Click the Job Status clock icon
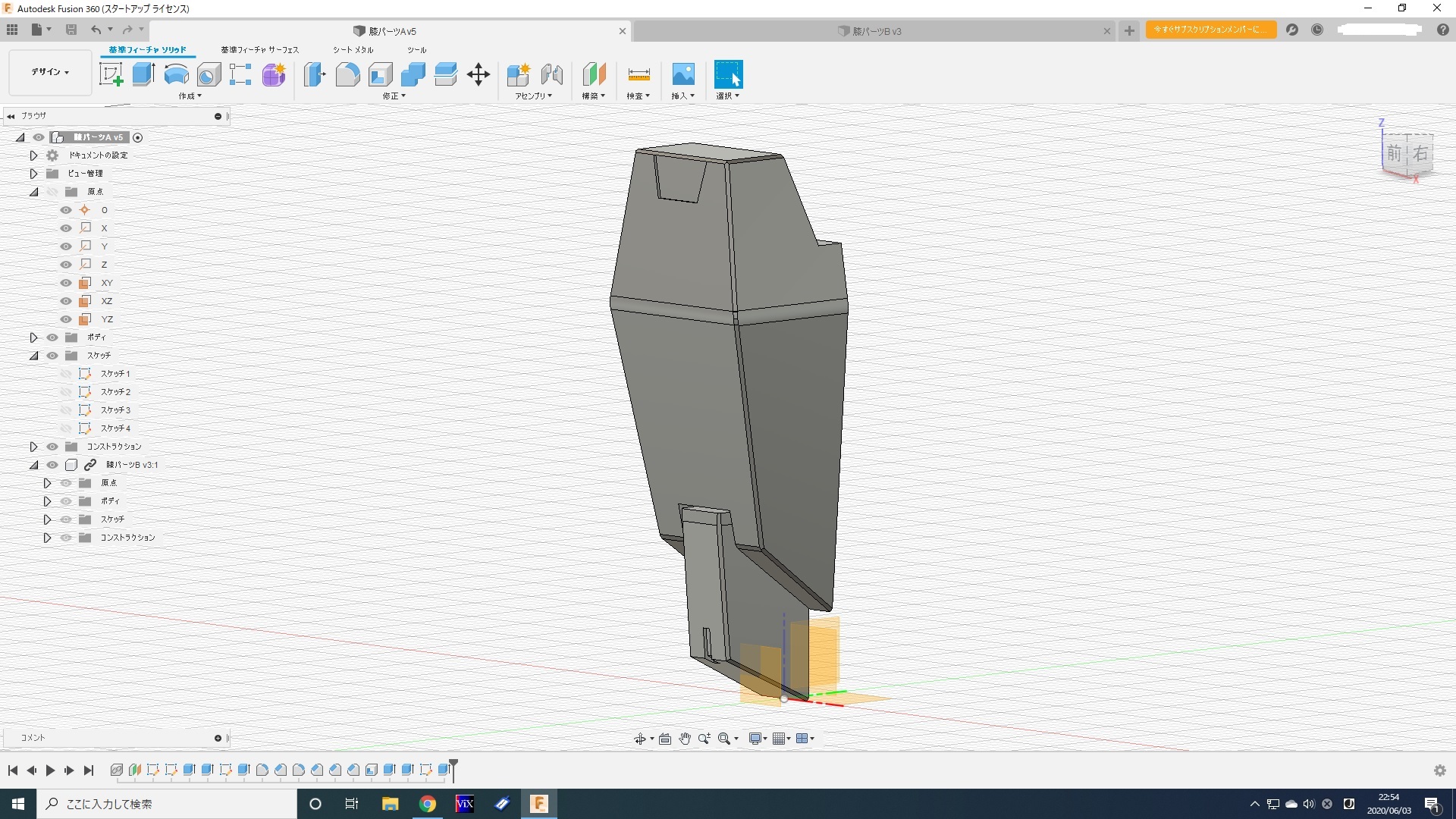 point(1317,30)
